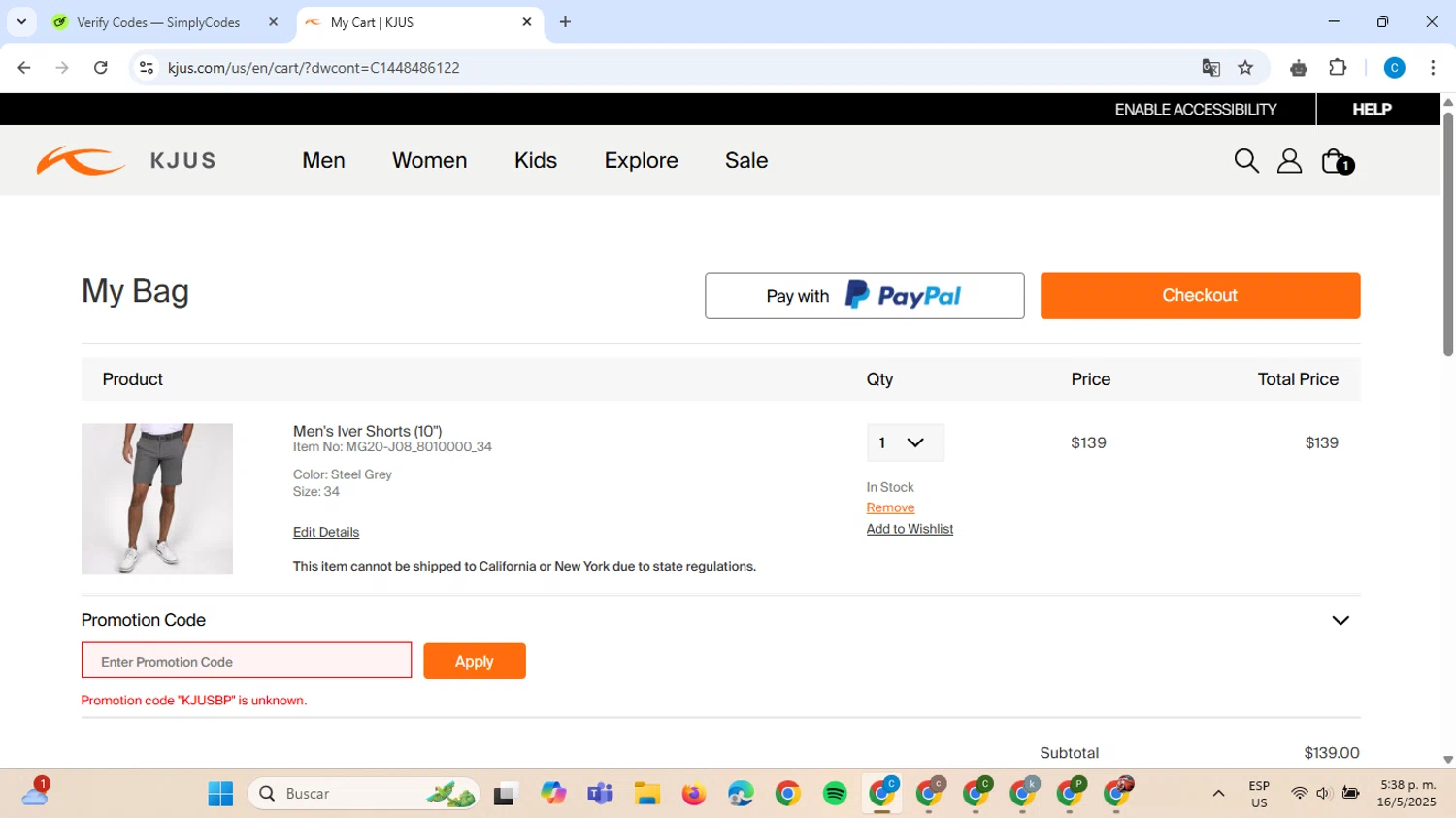Image resolution: width=1456 pixels, height=818 pixels.
Task: Open Microsoft Edge from the taskbar
Action: coord(741,794)
